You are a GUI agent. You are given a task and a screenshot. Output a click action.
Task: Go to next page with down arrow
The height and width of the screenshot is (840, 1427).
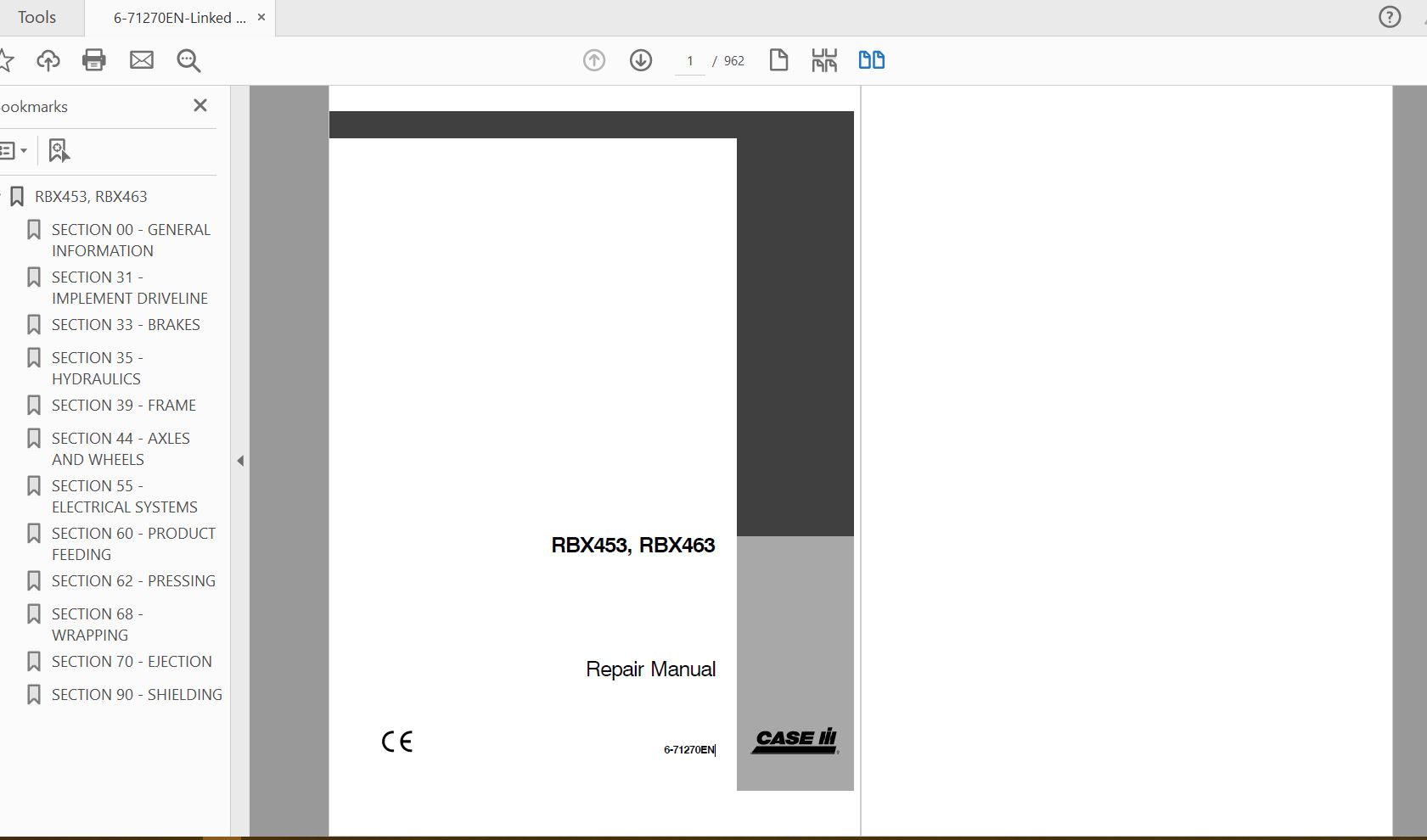(x=642, y=60)
